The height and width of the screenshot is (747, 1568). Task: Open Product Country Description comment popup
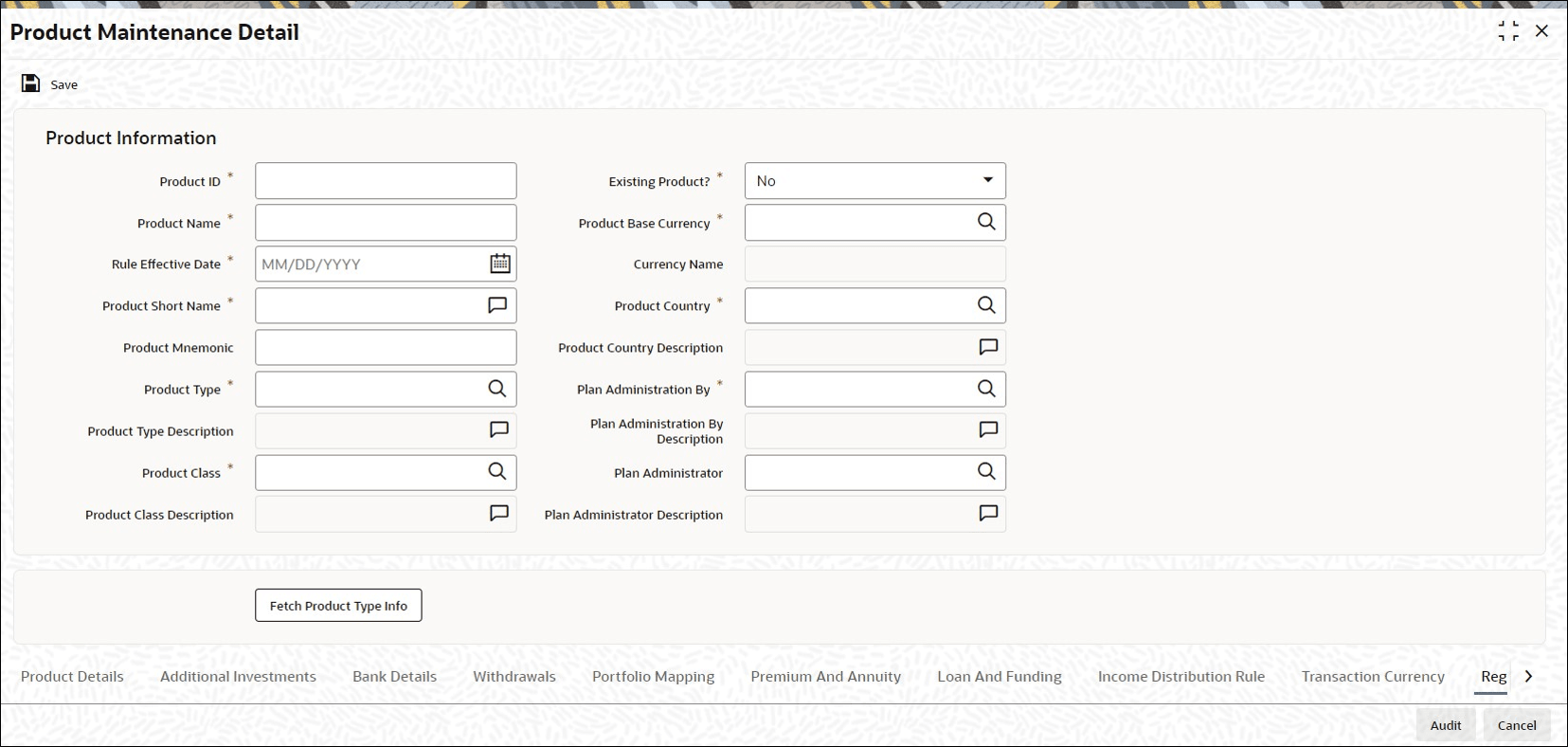point(988,347)
